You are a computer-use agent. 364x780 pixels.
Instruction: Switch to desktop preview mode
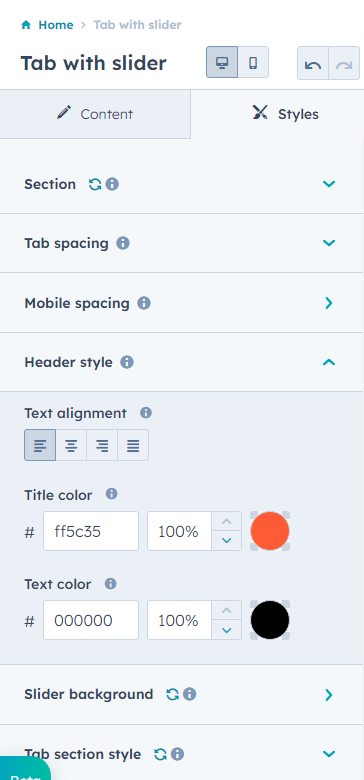(222, 63)
